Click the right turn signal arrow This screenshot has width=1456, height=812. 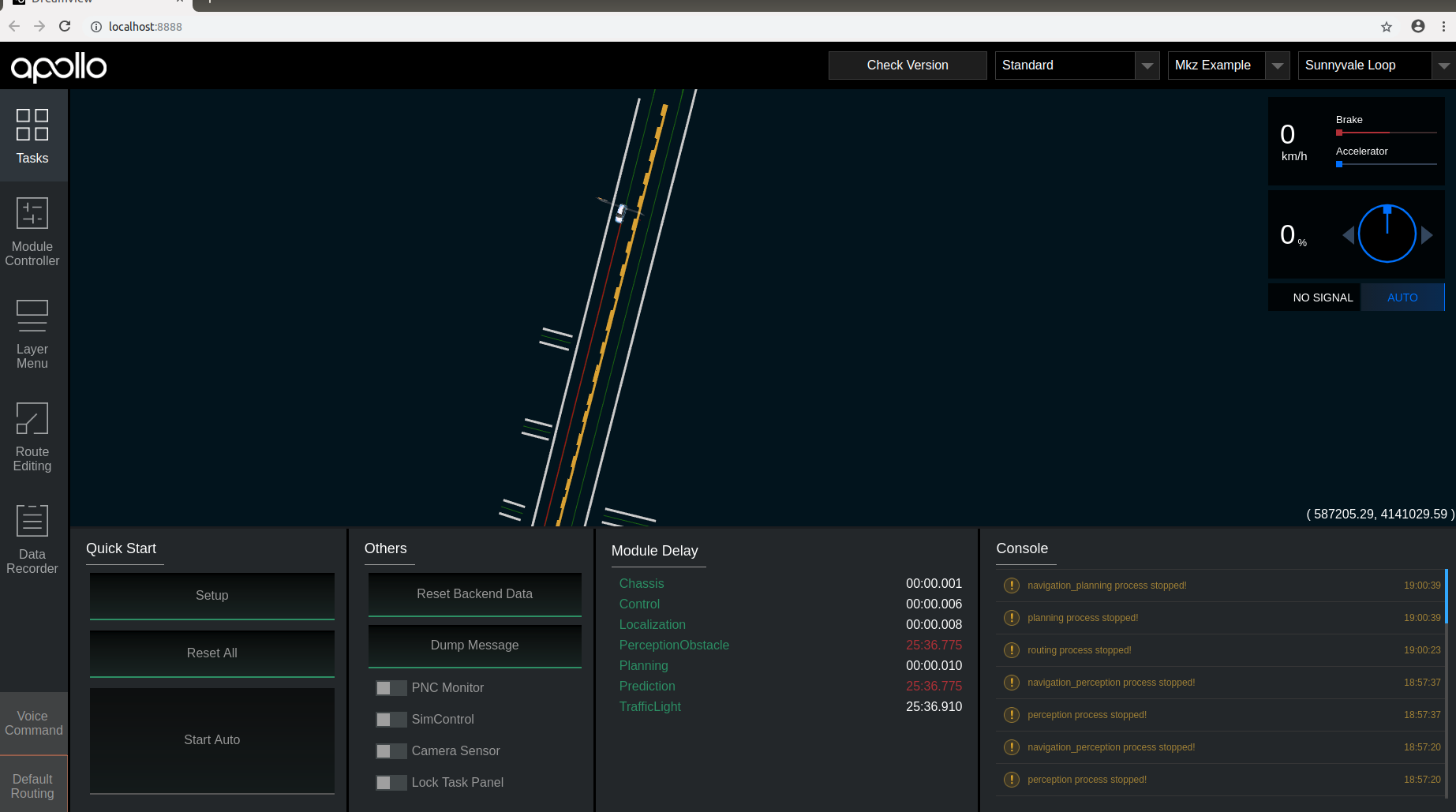pos(1427,234)
